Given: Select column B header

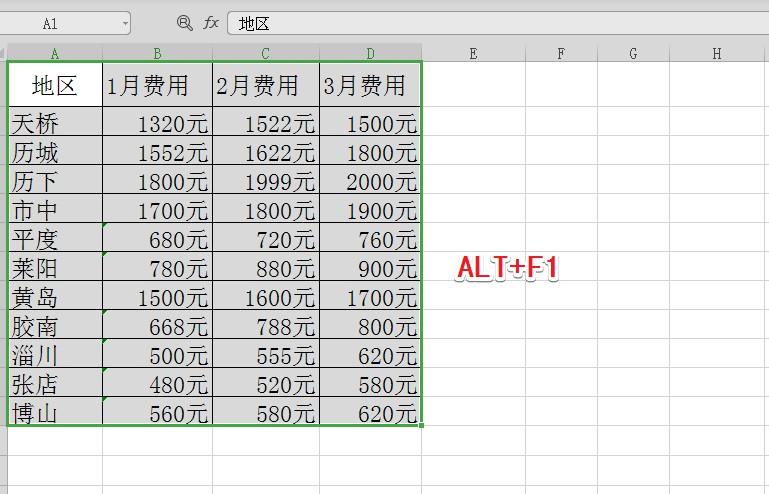Looking at the screenshot, I should click(x=157, y=53).
